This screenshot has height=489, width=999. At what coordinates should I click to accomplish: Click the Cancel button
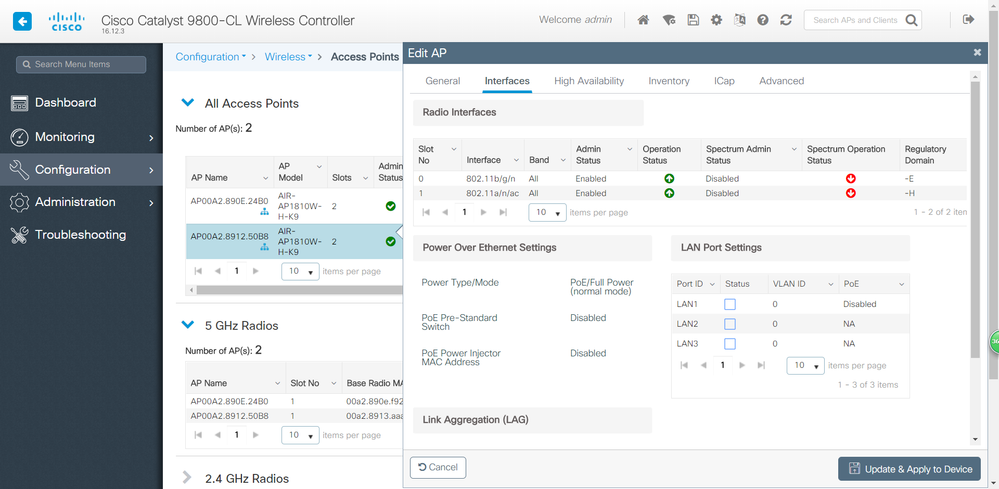click(x=438, y=467)
